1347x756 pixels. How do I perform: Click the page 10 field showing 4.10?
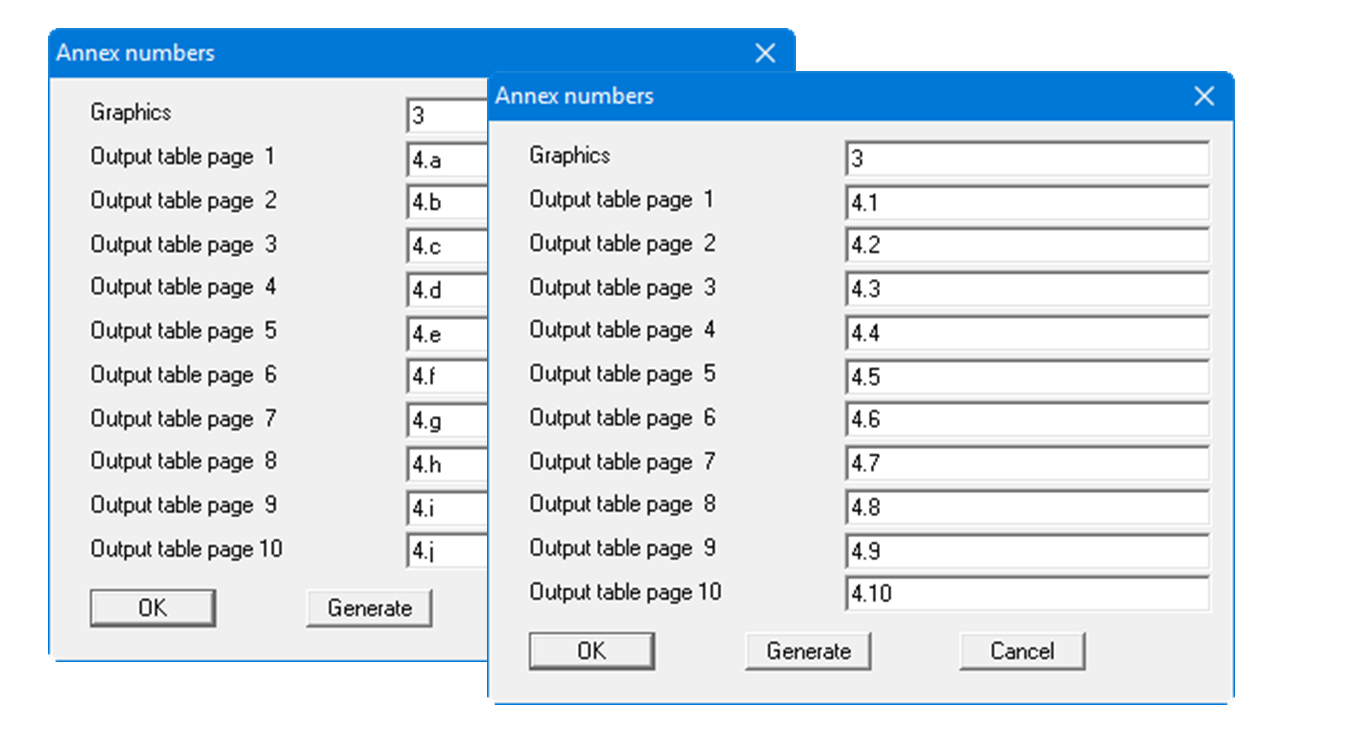(1026, 594)
